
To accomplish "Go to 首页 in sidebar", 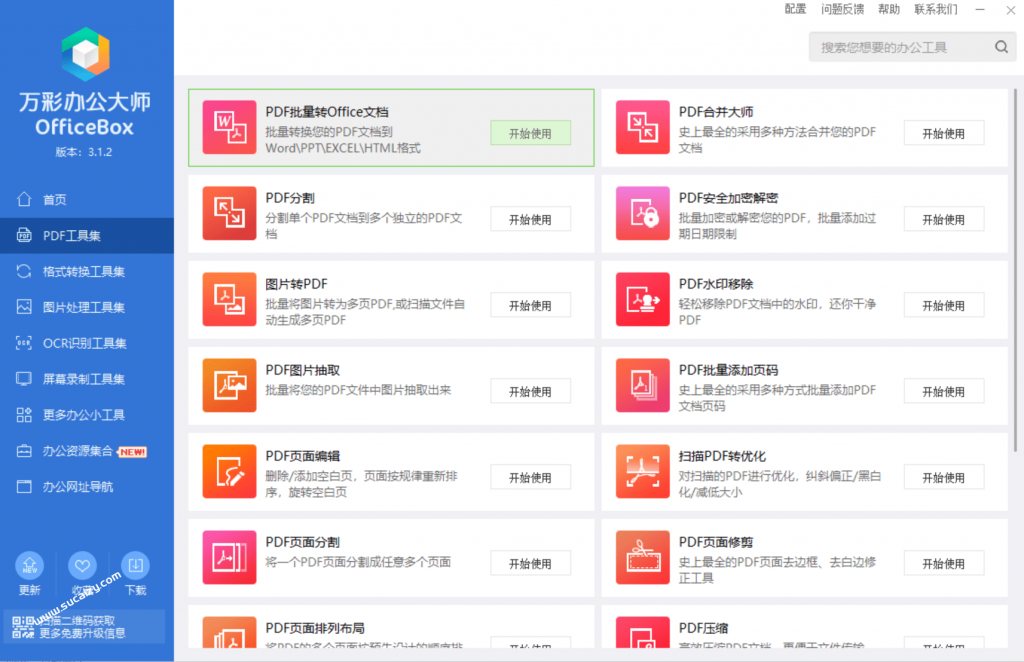I will [87, 200].
